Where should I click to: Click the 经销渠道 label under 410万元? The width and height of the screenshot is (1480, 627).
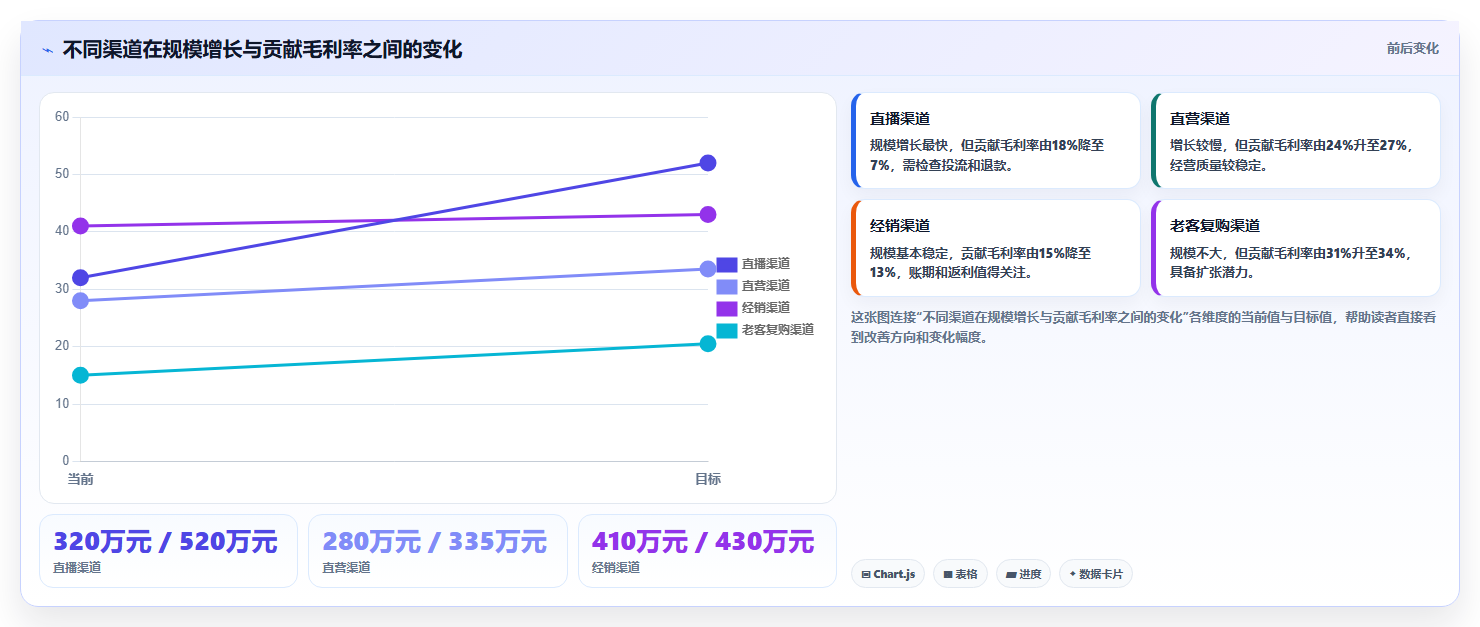point(615,568)
